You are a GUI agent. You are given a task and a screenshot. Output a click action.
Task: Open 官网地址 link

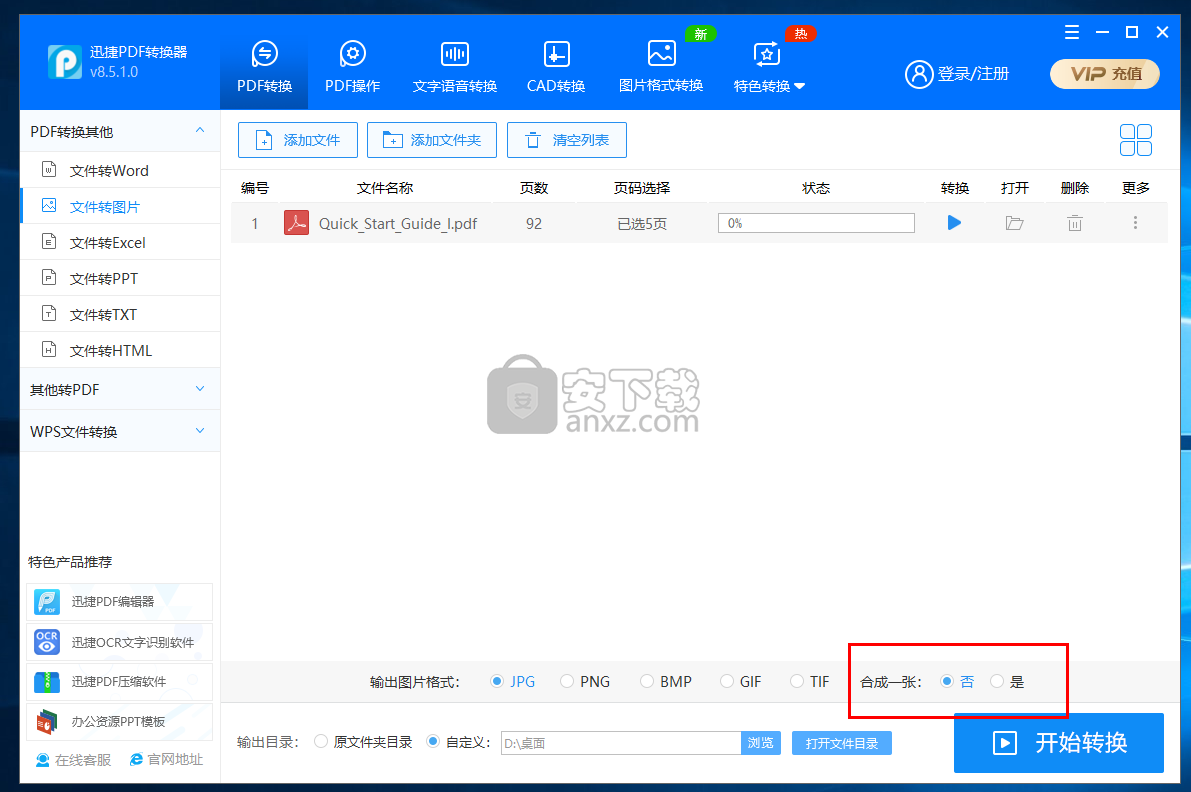coord(166,759)
